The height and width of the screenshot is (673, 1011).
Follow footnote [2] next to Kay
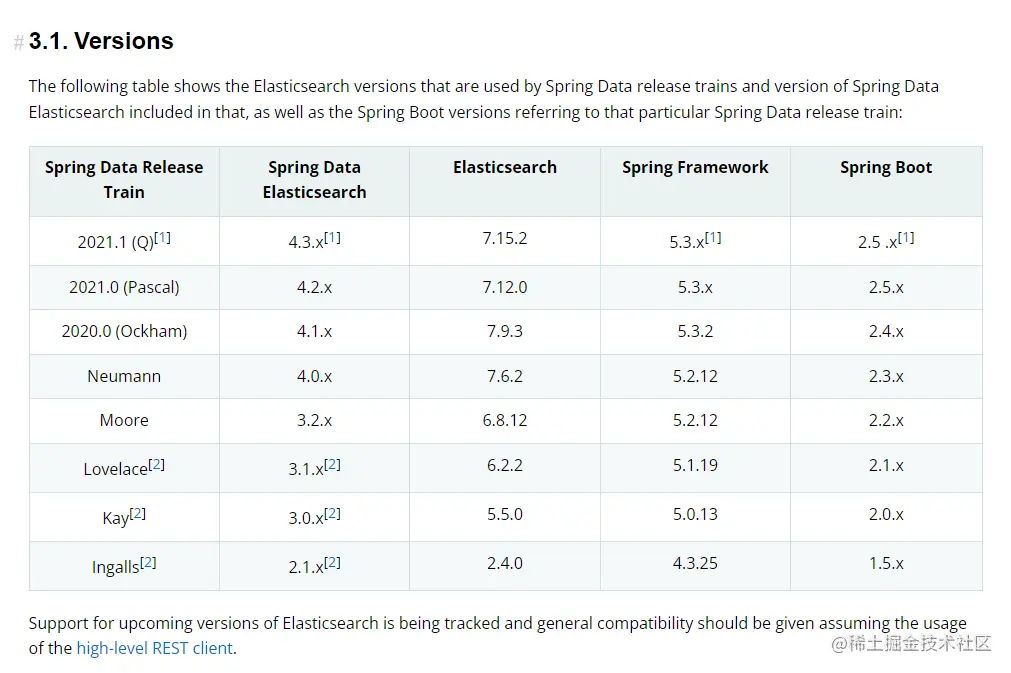pos(138,514)
